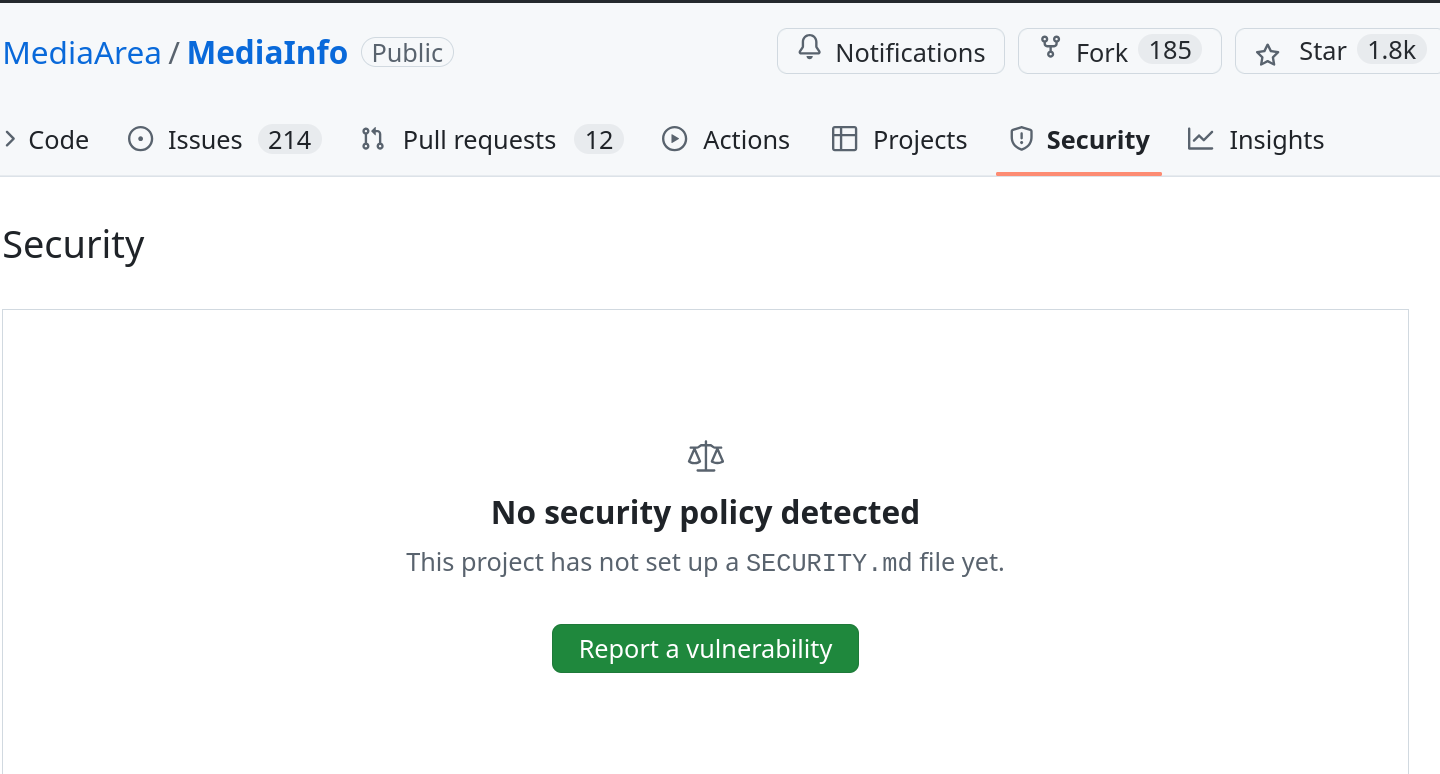The width and height of the screenshot is (1440, 774).
Task: Follow the MediaInfo repository link
Action: (x=267, y=52)
